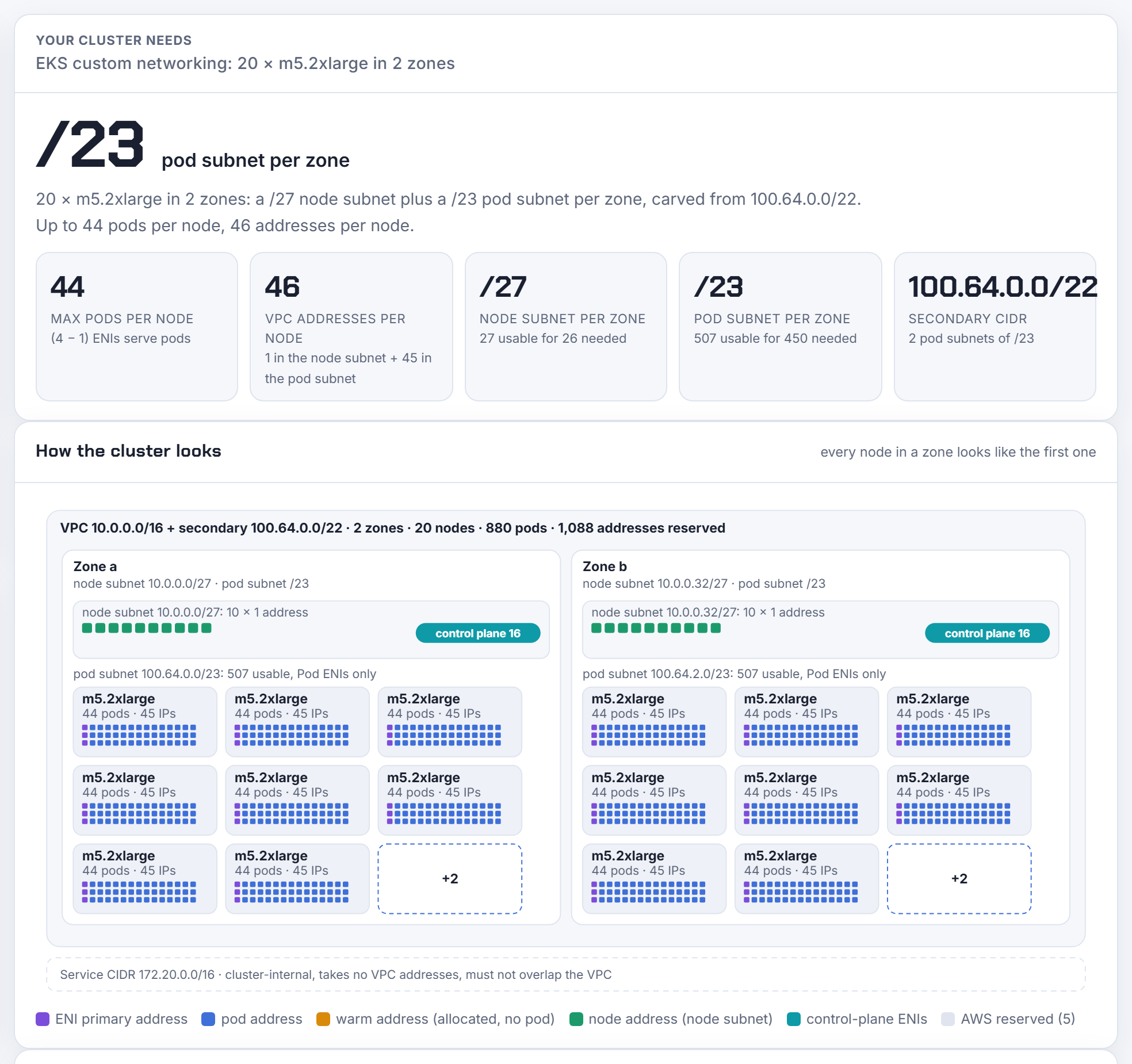The image size is (1132, 1064).
Task: Click the first m5.2xlarge node in Zone b
Action: coord(654,722)
